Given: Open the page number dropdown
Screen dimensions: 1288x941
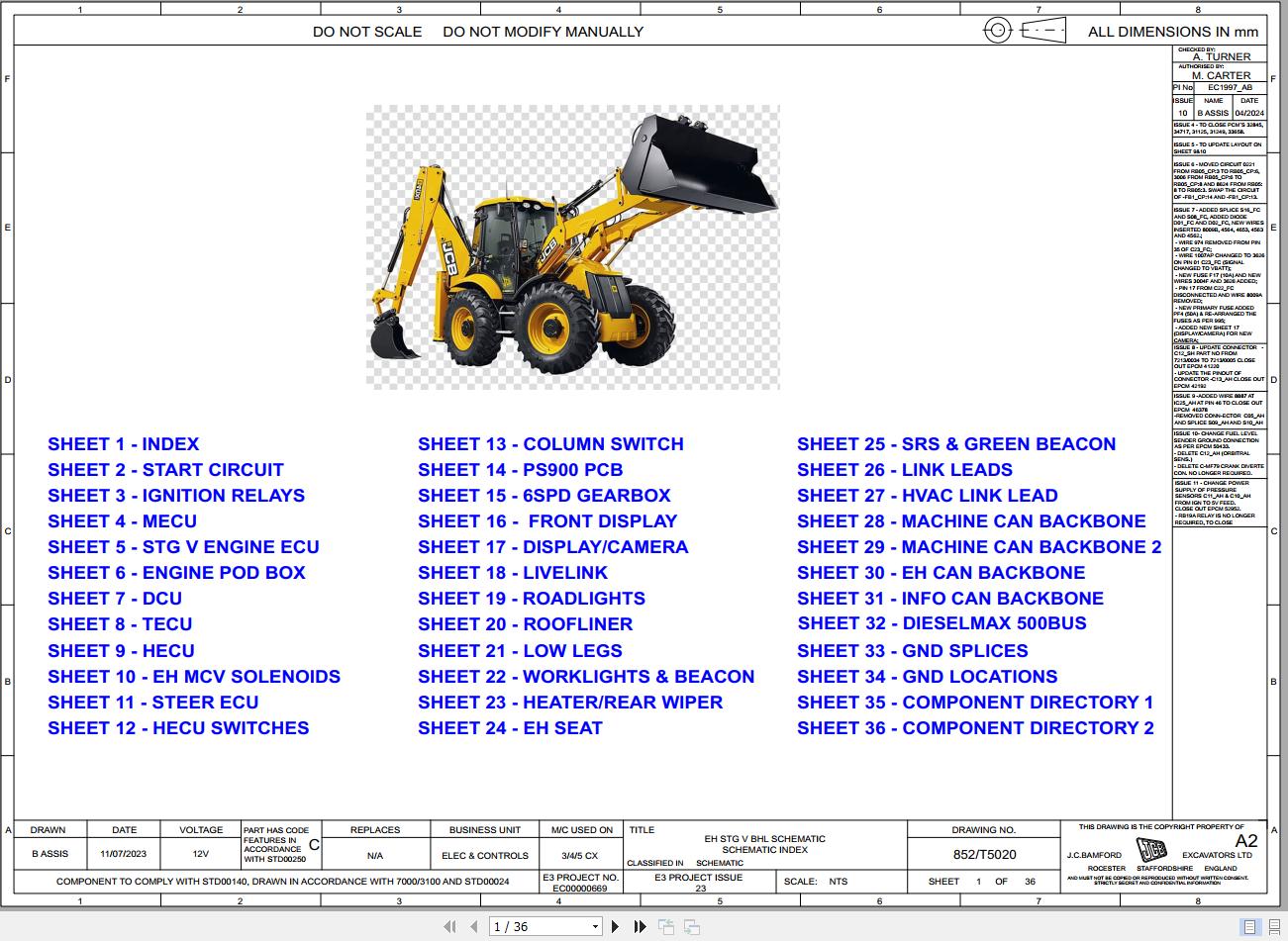Looking at the screenshot, I should pyautogui.click(x=595, y=927).
